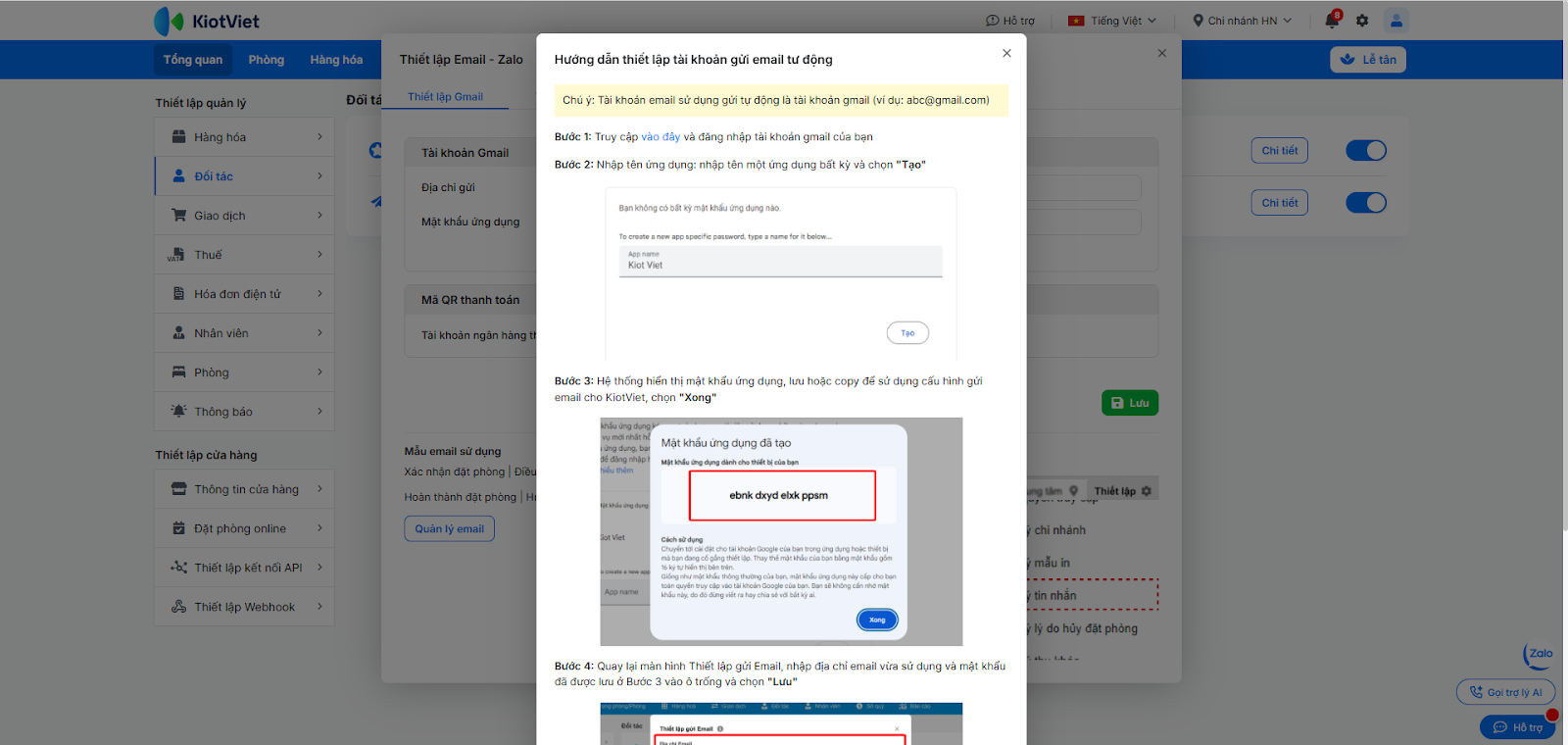This screenshot has height=745, width=1568.
Task: Click the KiotViet logo
Action: click(x=207, y=21)
